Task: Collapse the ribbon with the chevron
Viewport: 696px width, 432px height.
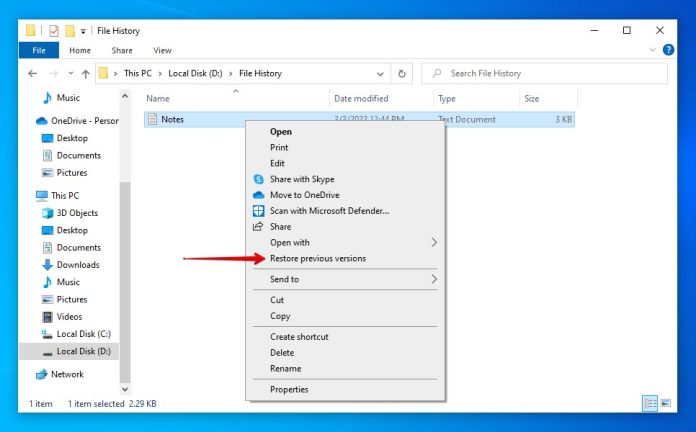Action: (653, 50)
